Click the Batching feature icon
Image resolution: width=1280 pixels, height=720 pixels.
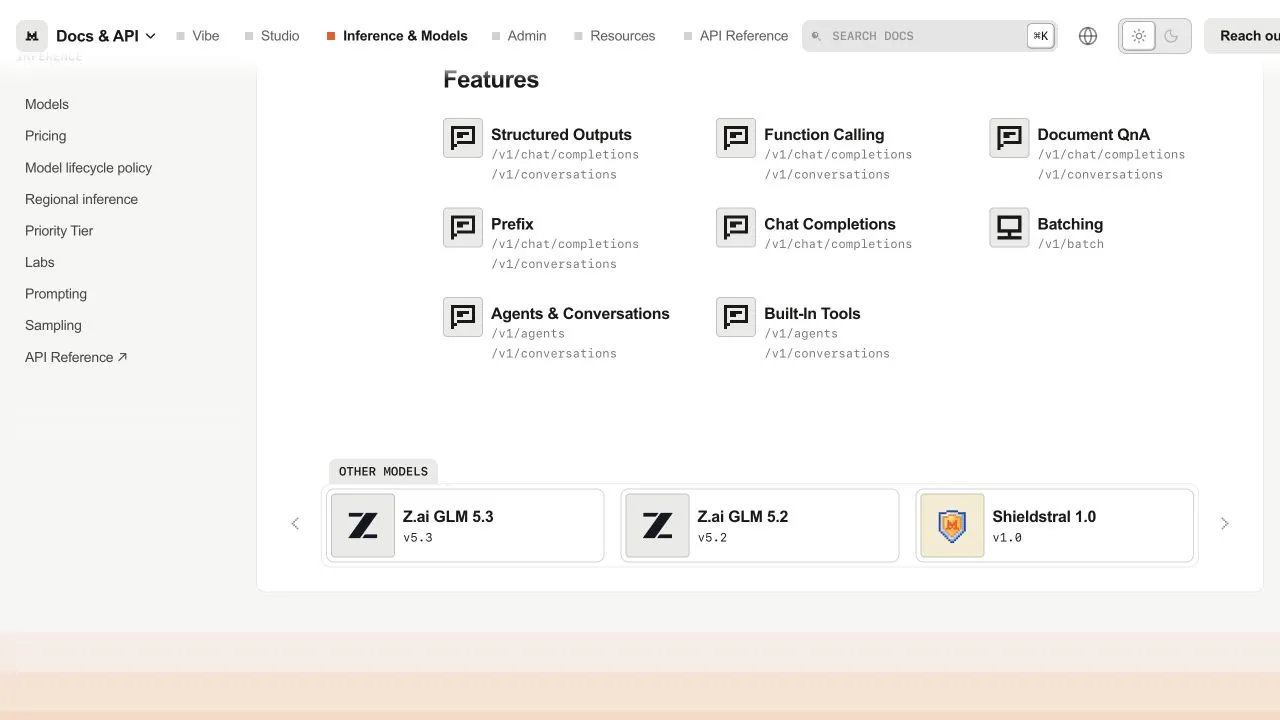(1009, 228)
